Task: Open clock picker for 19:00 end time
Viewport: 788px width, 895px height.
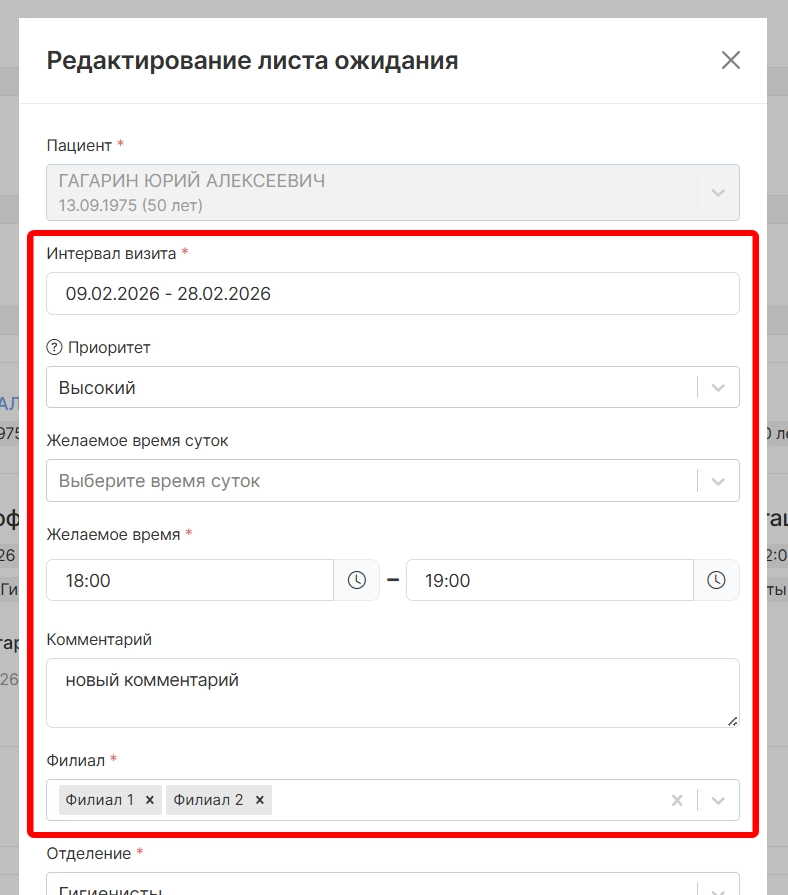Action: point(716,580)
